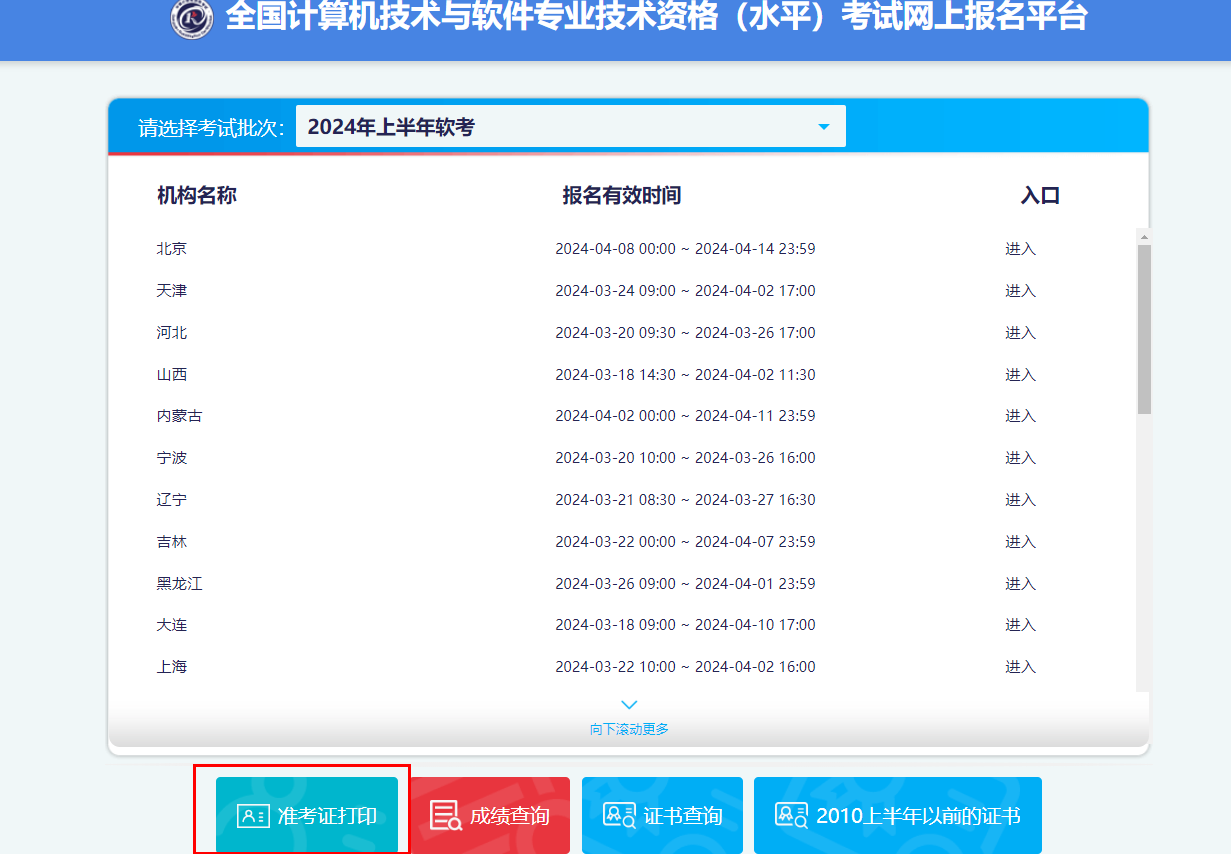Screen dimensions: 1231x854
Task: Click 进入 for 北京
Action: [1021, 249]
